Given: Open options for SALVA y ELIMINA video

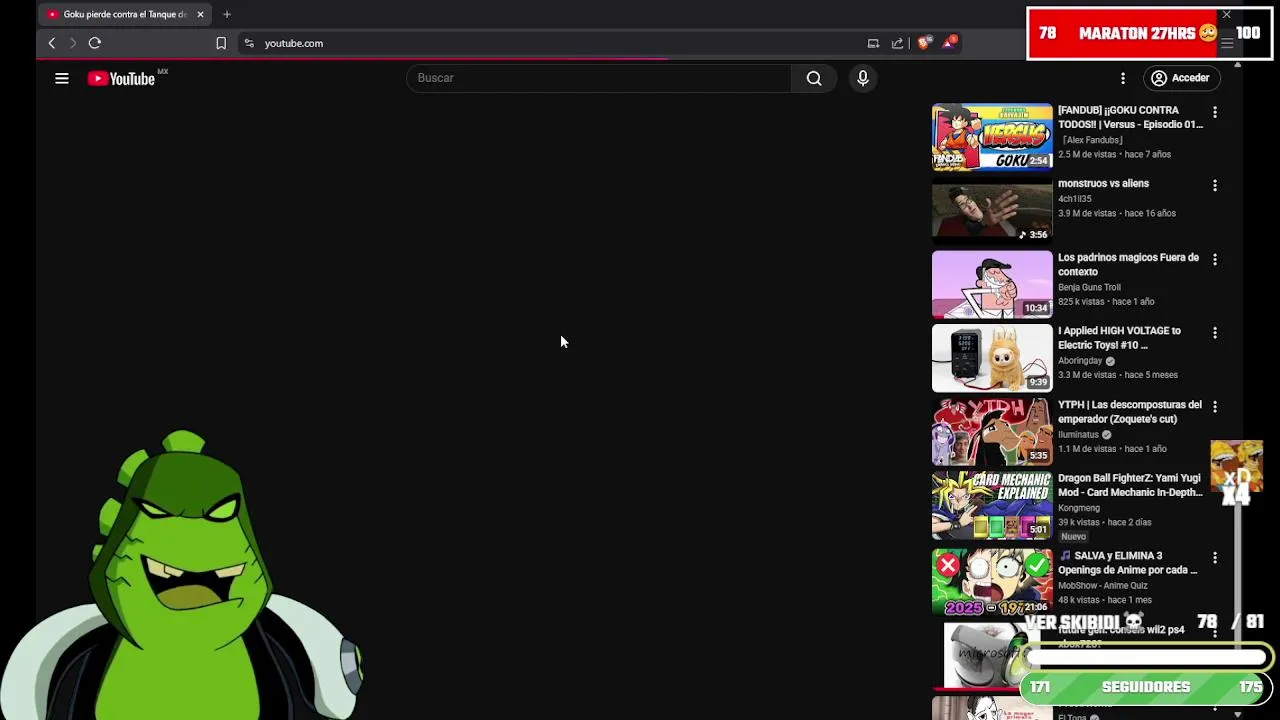Looking at the screenshot, I should [x=1215, y=557].
